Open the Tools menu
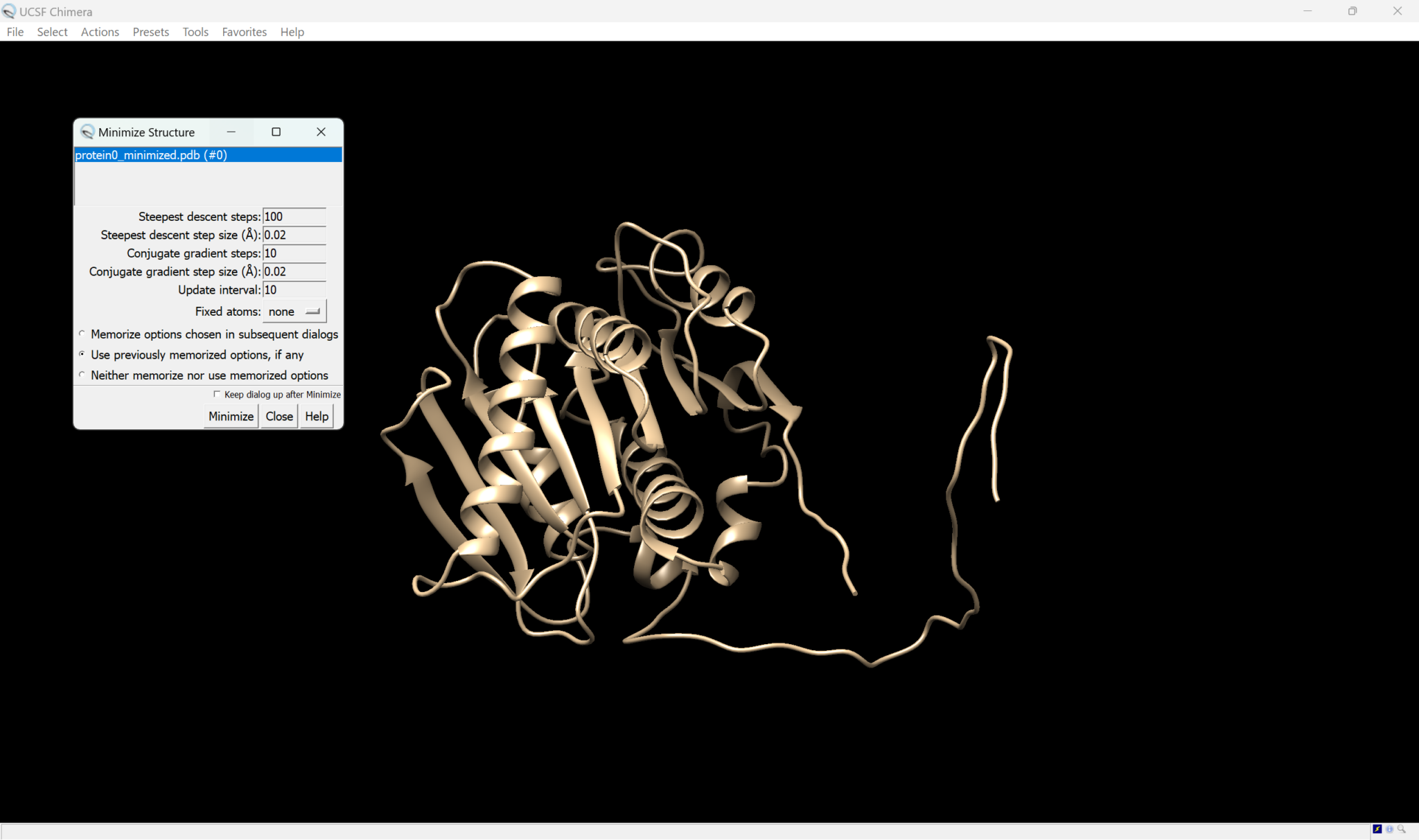Viewport: 1419px width, 840px height. pyautogui.click(x=195, y=32)
